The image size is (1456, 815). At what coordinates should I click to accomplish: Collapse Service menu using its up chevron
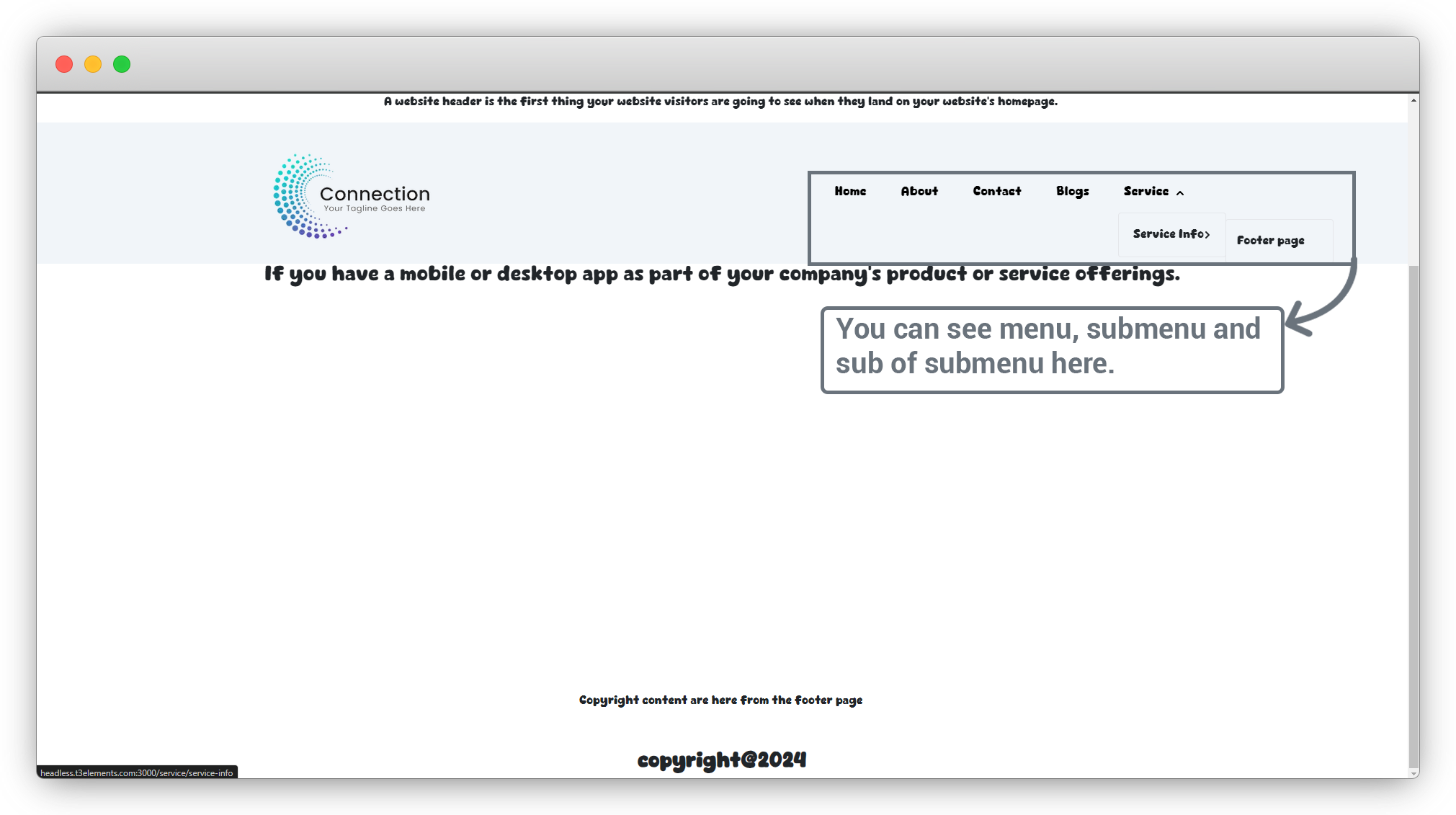coord(1180,193)
